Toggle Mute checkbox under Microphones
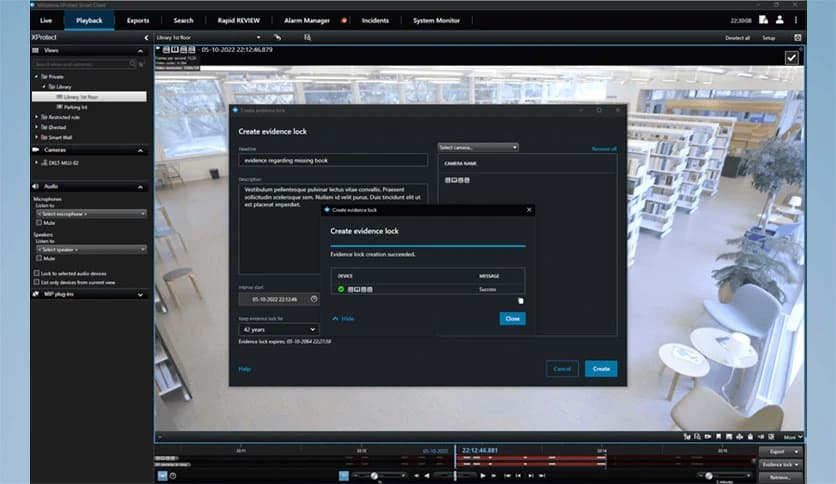This screenshot has height=484, width=836. click(x=38, y=223)
